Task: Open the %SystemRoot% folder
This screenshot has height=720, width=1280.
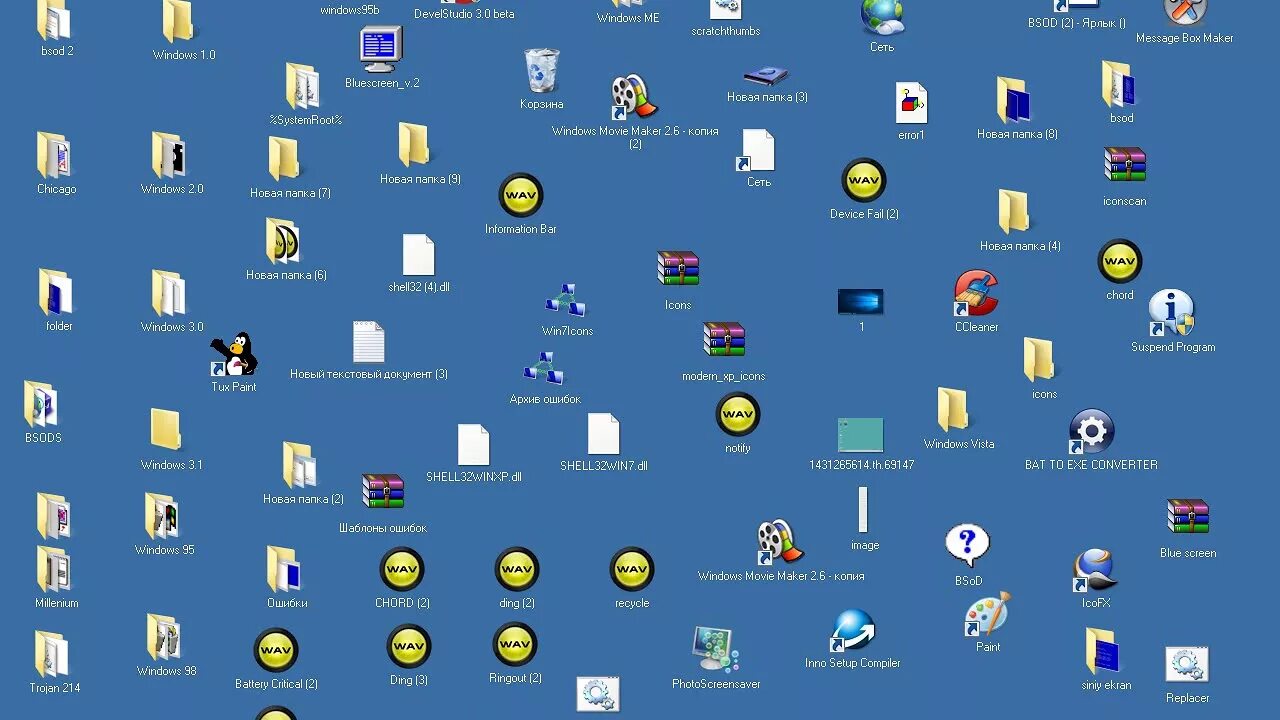Action: click(x=304, y=87)
